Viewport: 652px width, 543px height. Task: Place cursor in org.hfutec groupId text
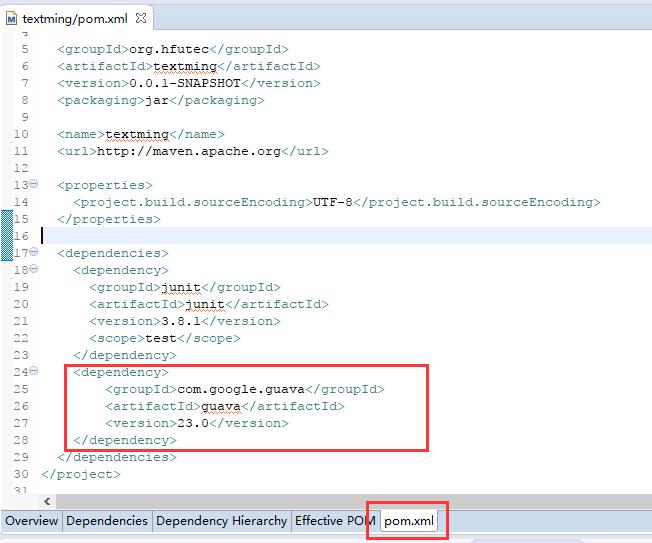pyautogui.click(x=169, y=49)
